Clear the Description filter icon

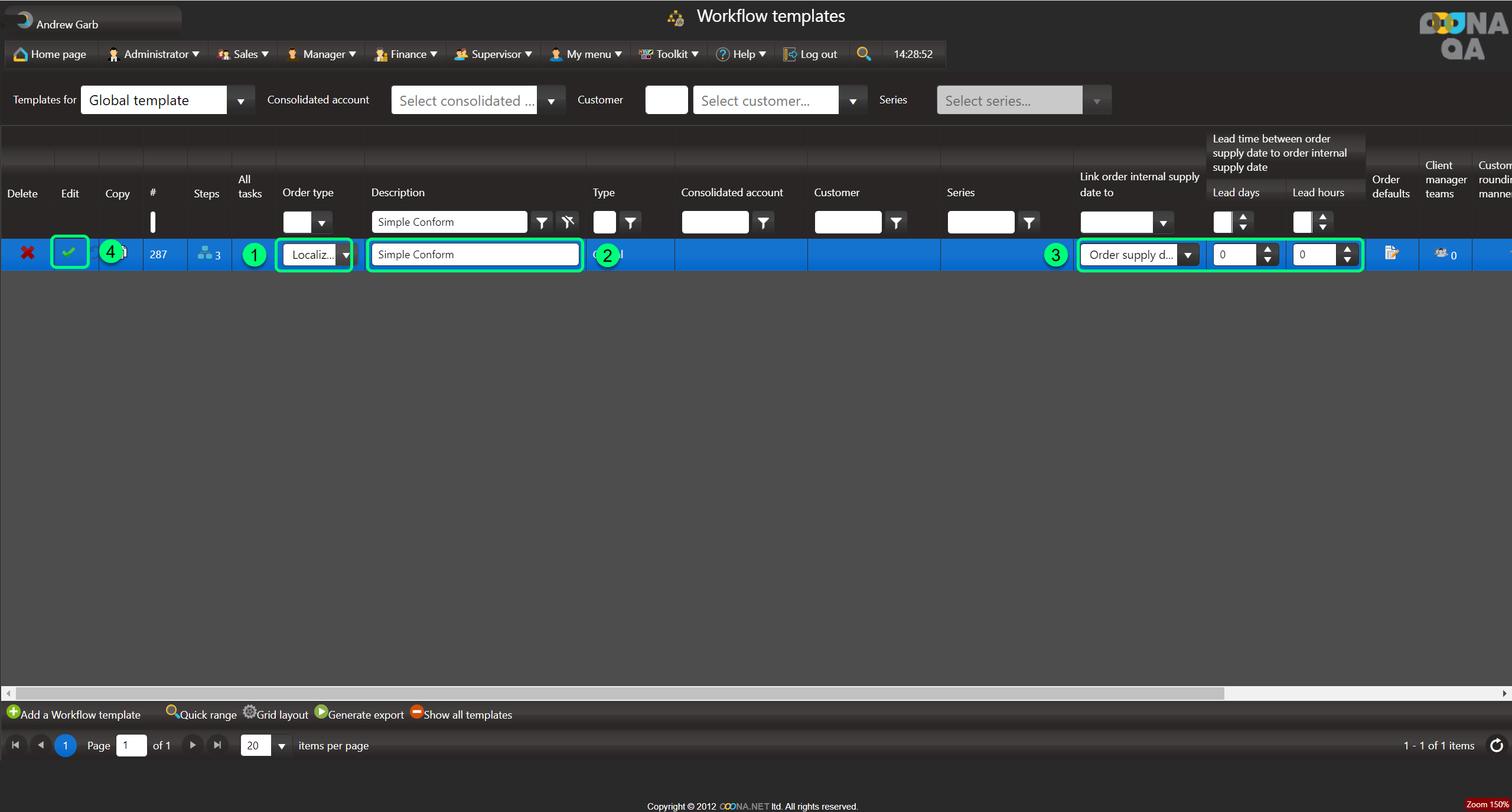tap(568, 222)
